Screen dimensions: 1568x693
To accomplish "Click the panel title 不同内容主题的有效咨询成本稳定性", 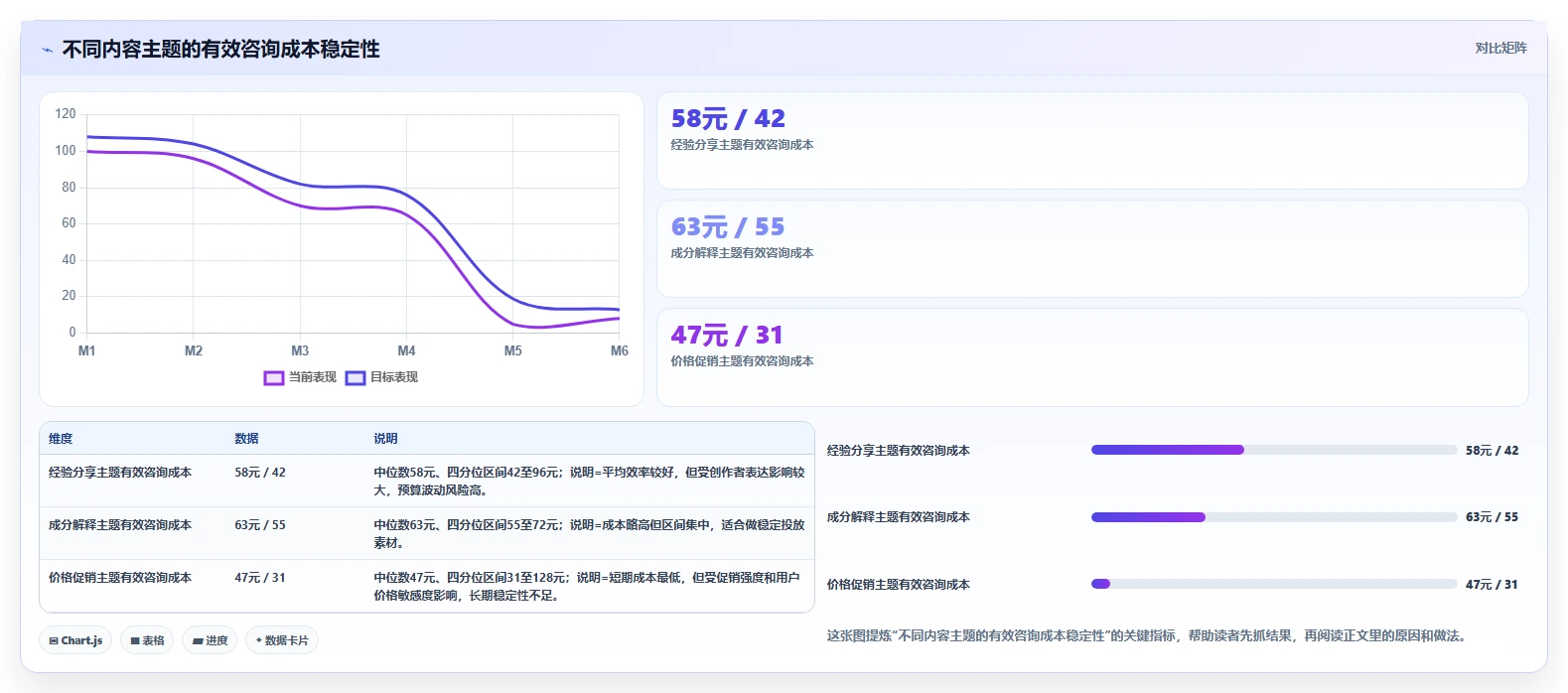I will click(x=220, y=50).
